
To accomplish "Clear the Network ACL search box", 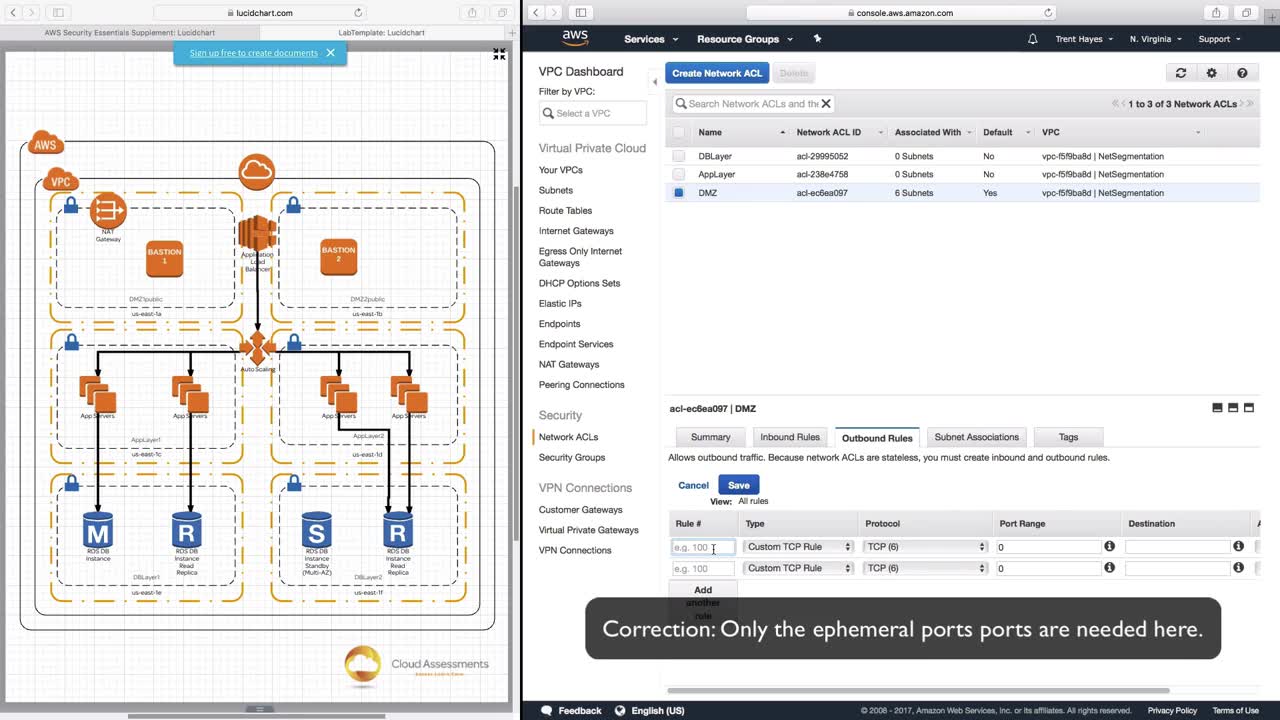I will click(x=826, y=103).
